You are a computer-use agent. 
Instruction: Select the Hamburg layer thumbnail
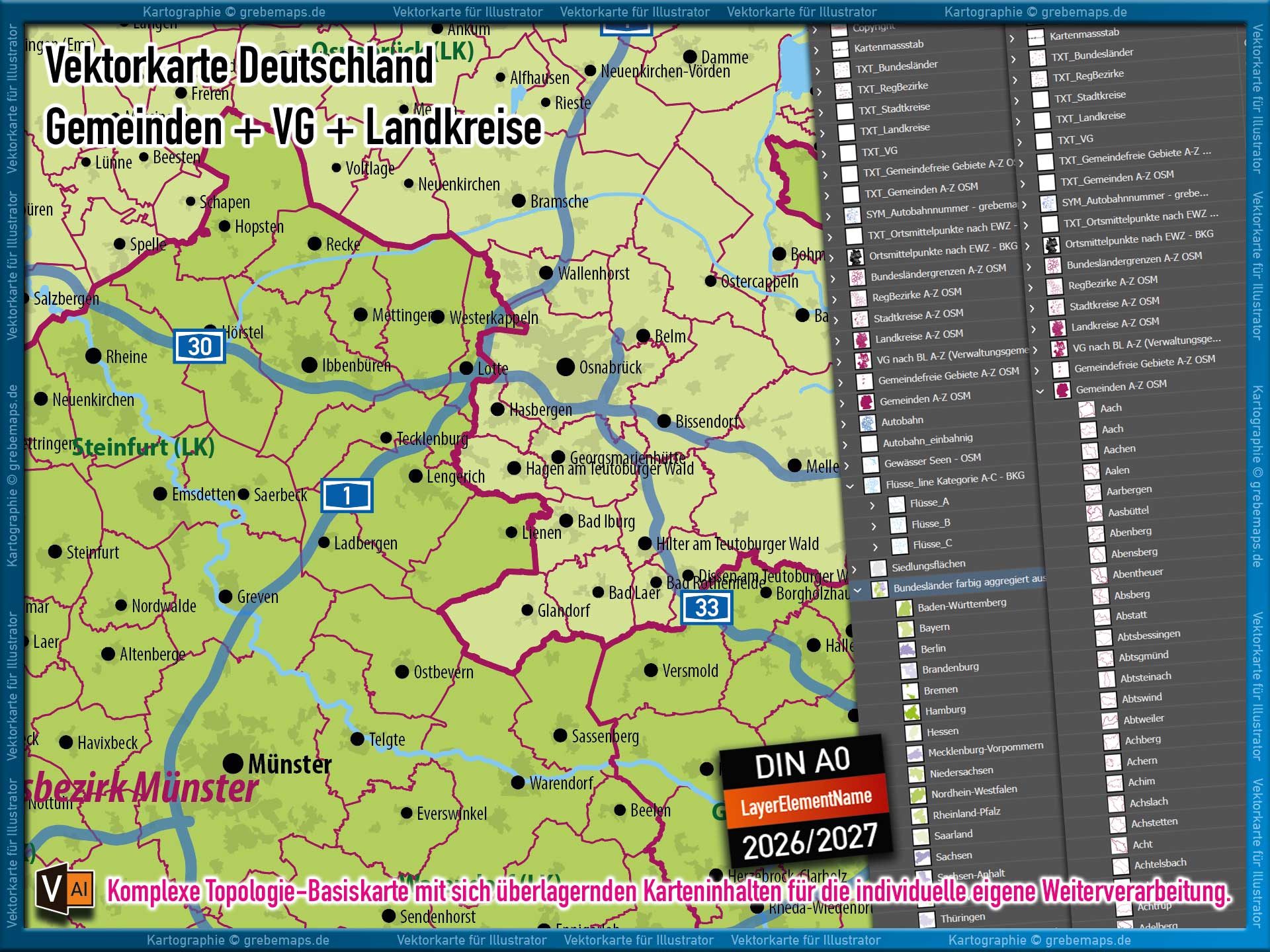pyautogui.click(x=912, y=712)
